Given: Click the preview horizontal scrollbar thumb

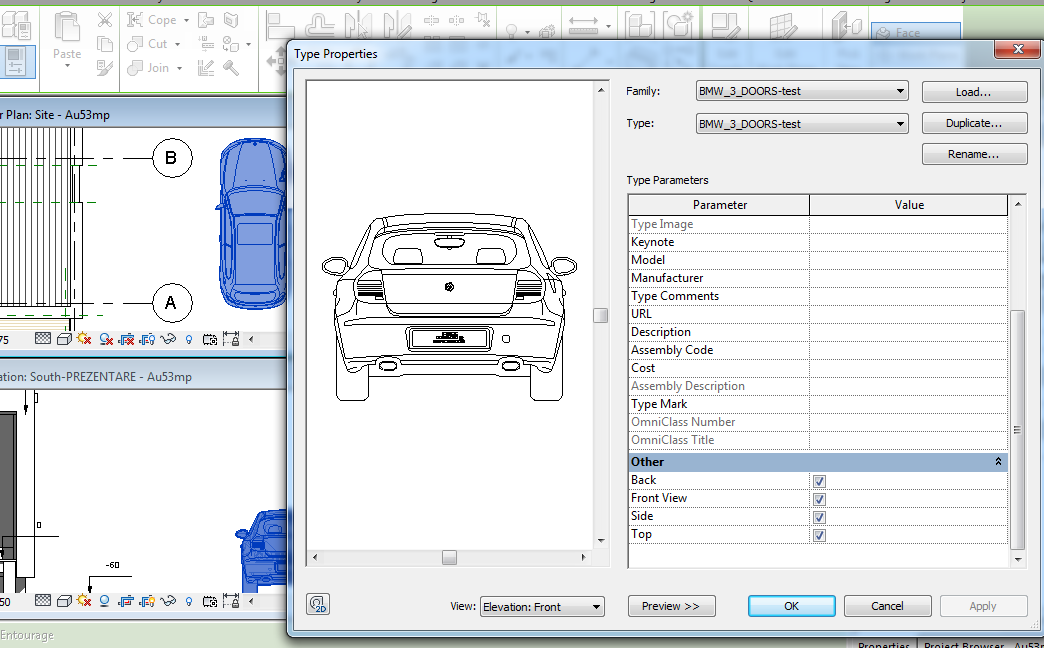Looking at the screenshot, I should tap(449, 557).
